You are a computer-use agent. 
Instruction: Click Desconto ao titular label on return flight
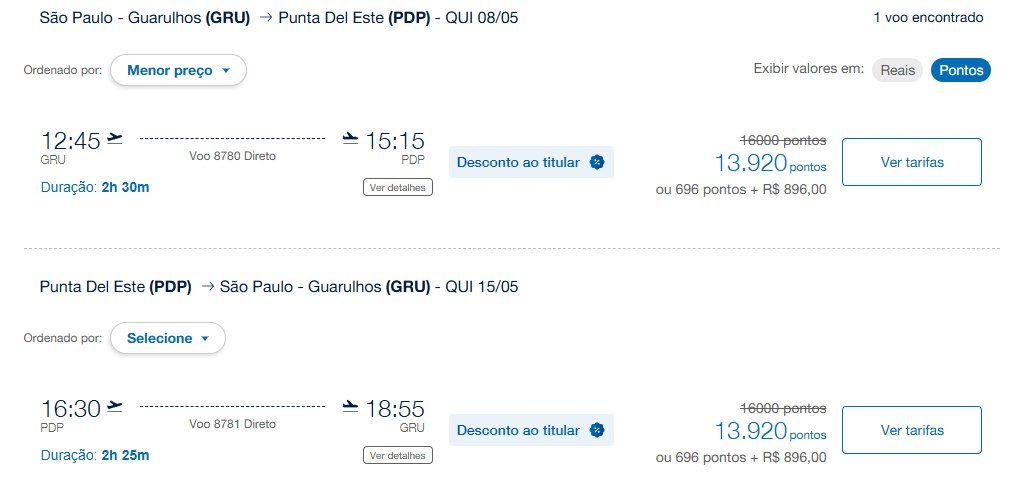518,430
